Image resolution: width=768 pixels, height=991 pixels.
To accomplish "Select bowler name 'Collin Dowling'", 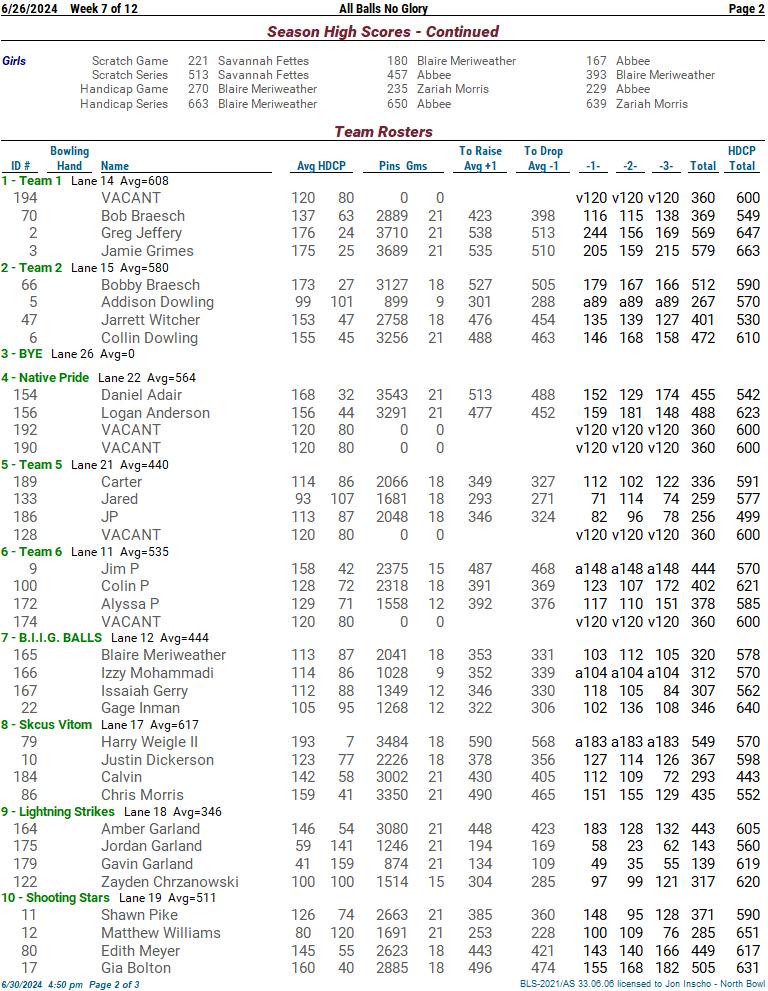I will click(x=149, y=338).
